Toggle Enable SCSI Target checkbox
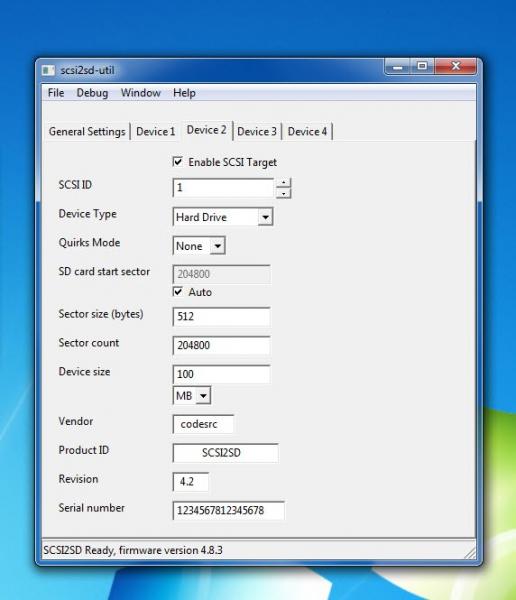The height and width of the screenshot is (600, 516). 178,161
